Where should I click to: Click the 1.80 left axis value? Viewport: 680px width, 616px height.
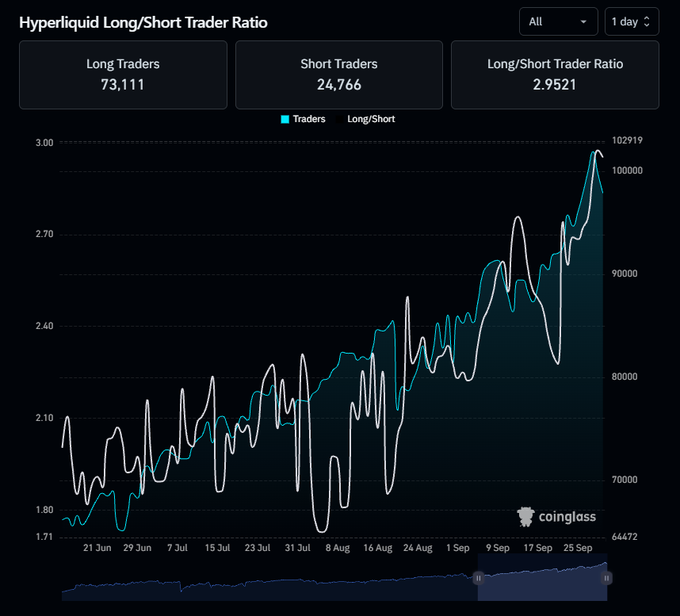(x=44, y=510)
